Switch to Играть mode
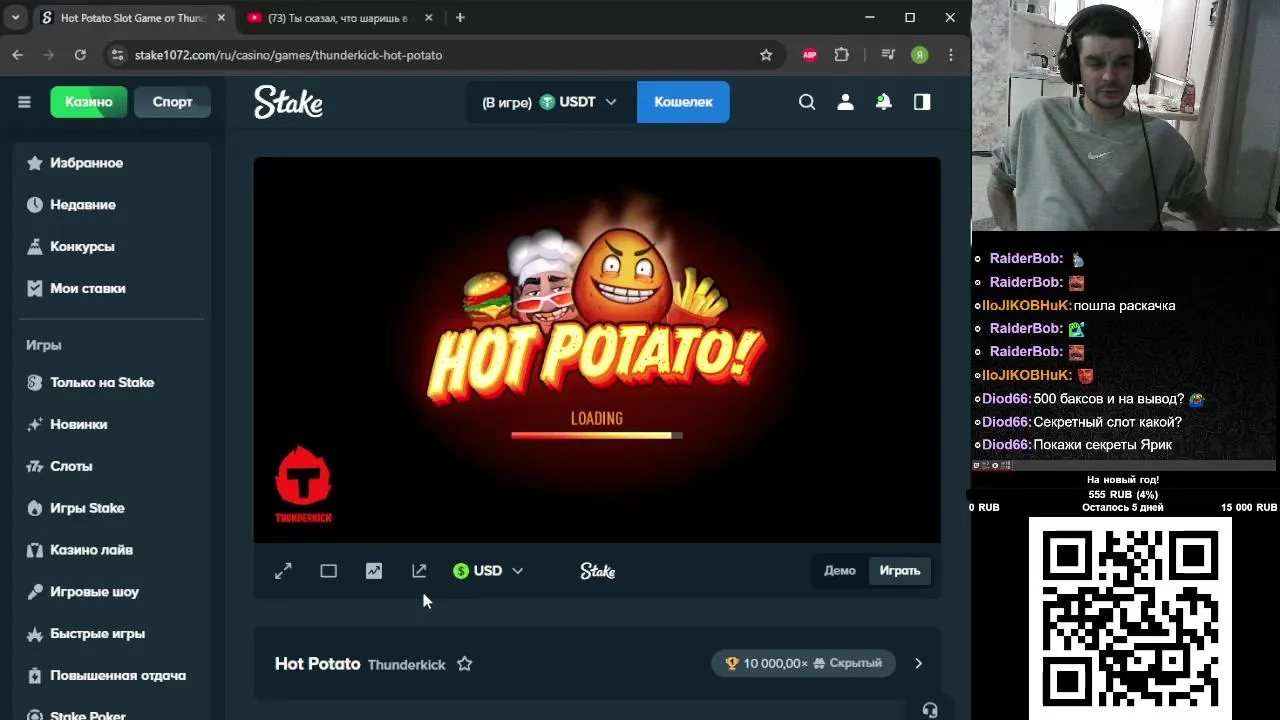 tap(900, 571)
